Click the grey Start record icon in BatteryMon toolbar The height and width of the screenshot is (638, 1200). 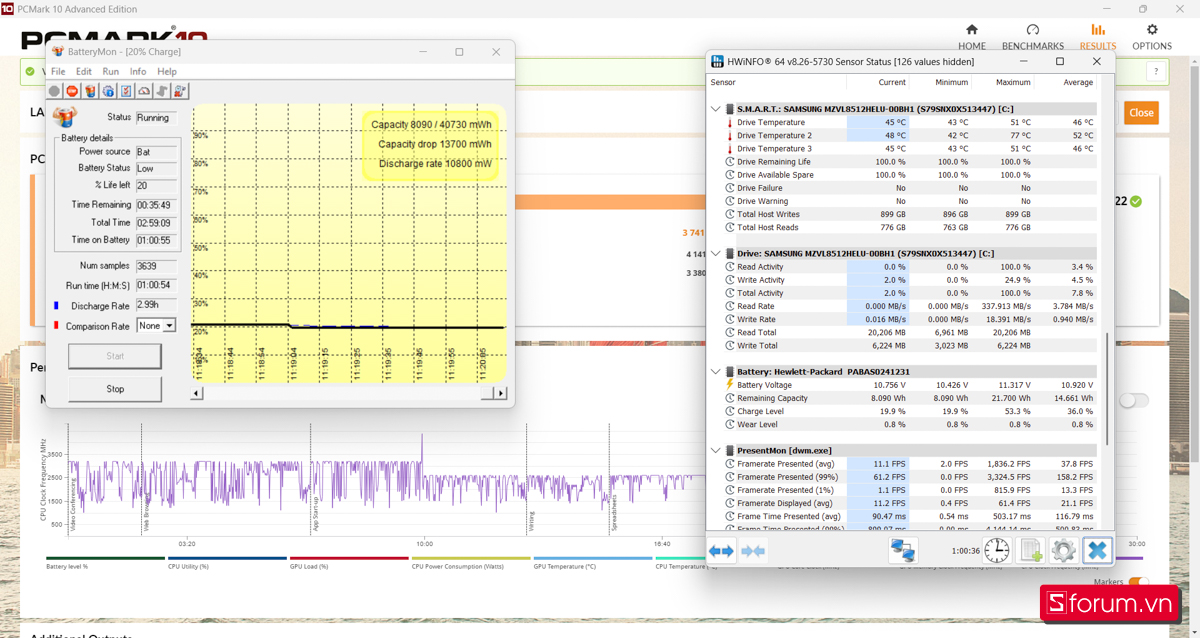[55, 91]
